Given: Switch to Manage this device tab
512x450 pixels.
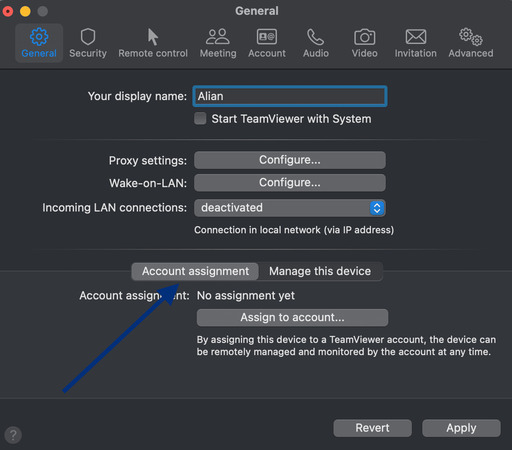Looking at the screenshot, I should tap(320, 271).
